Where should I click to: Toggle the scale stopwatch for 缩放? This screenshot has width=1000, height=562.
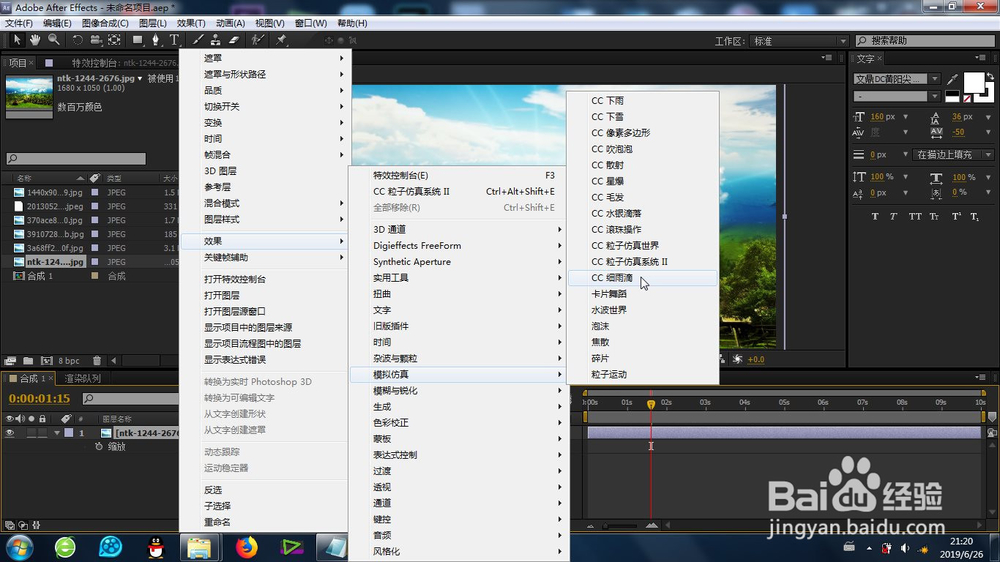tap(99, 447)
